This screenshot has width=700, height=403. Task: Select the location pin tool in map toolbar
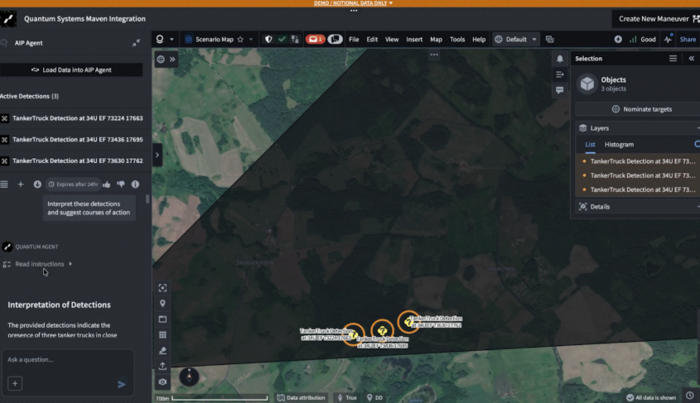163,303
